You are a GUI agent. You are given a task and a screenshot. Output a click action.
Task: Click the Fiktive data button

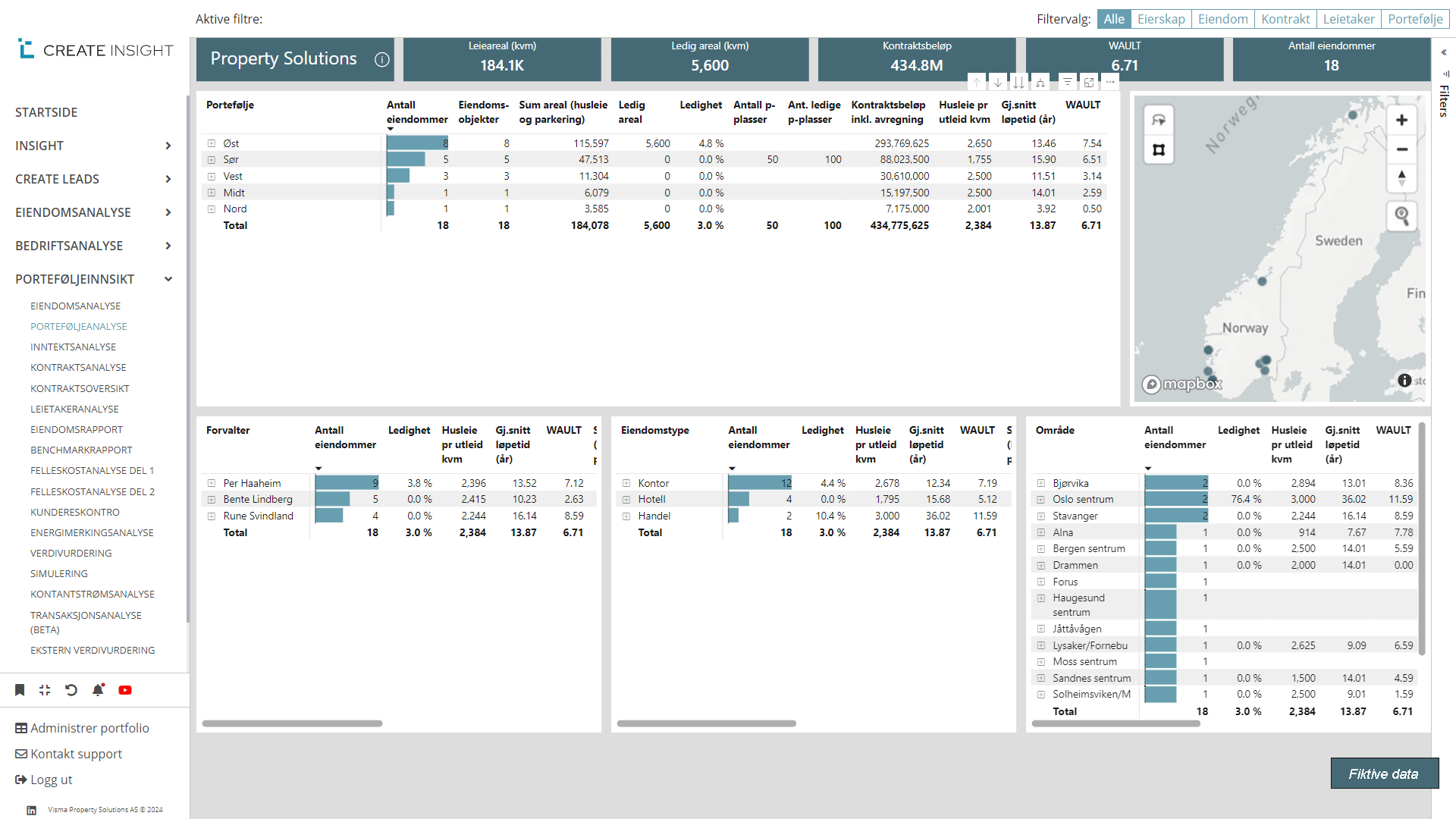(x=1384, y=773)
